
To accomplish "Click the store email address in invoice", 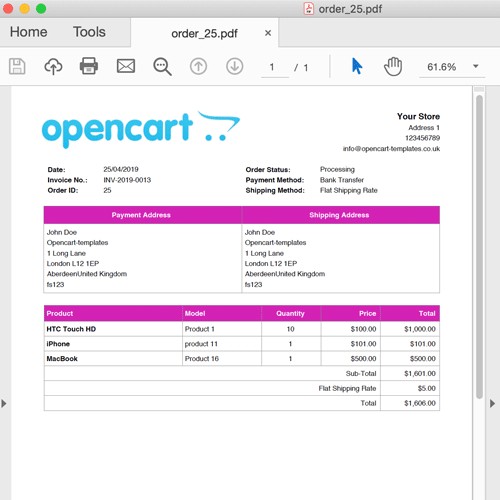I will pos(391,149).
